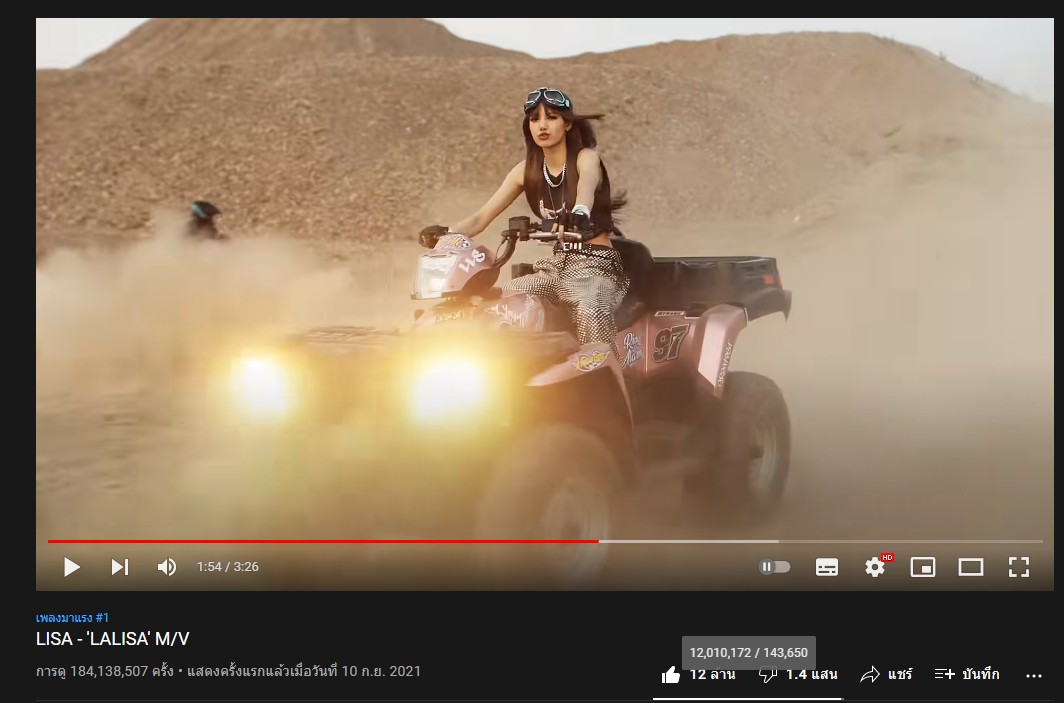This screenshot has width=1064, height=703.
Task: Click the share arrow icon
Action: click(870, 674)
